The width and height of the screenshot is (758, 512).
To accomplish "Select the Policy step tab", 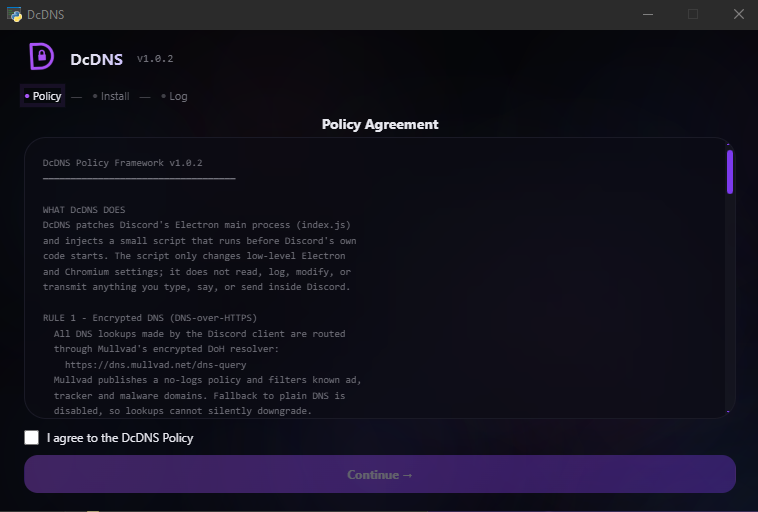I will (43, 96).
